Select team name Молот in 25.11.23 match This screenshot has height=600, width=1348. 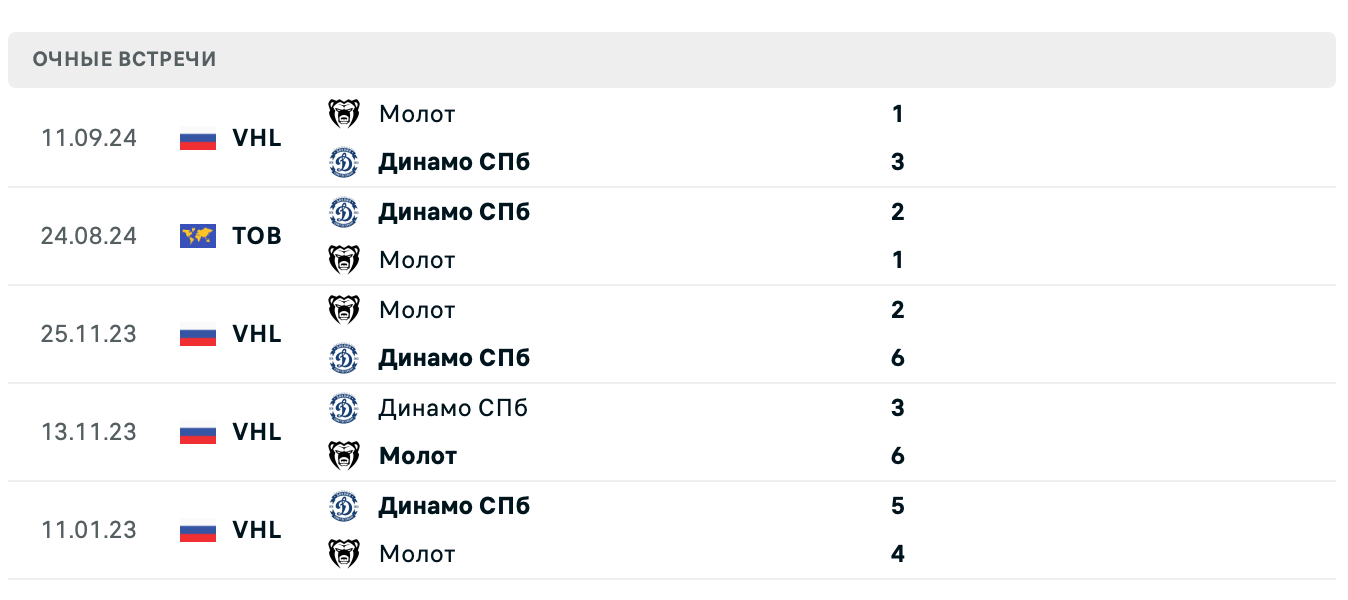417,310
